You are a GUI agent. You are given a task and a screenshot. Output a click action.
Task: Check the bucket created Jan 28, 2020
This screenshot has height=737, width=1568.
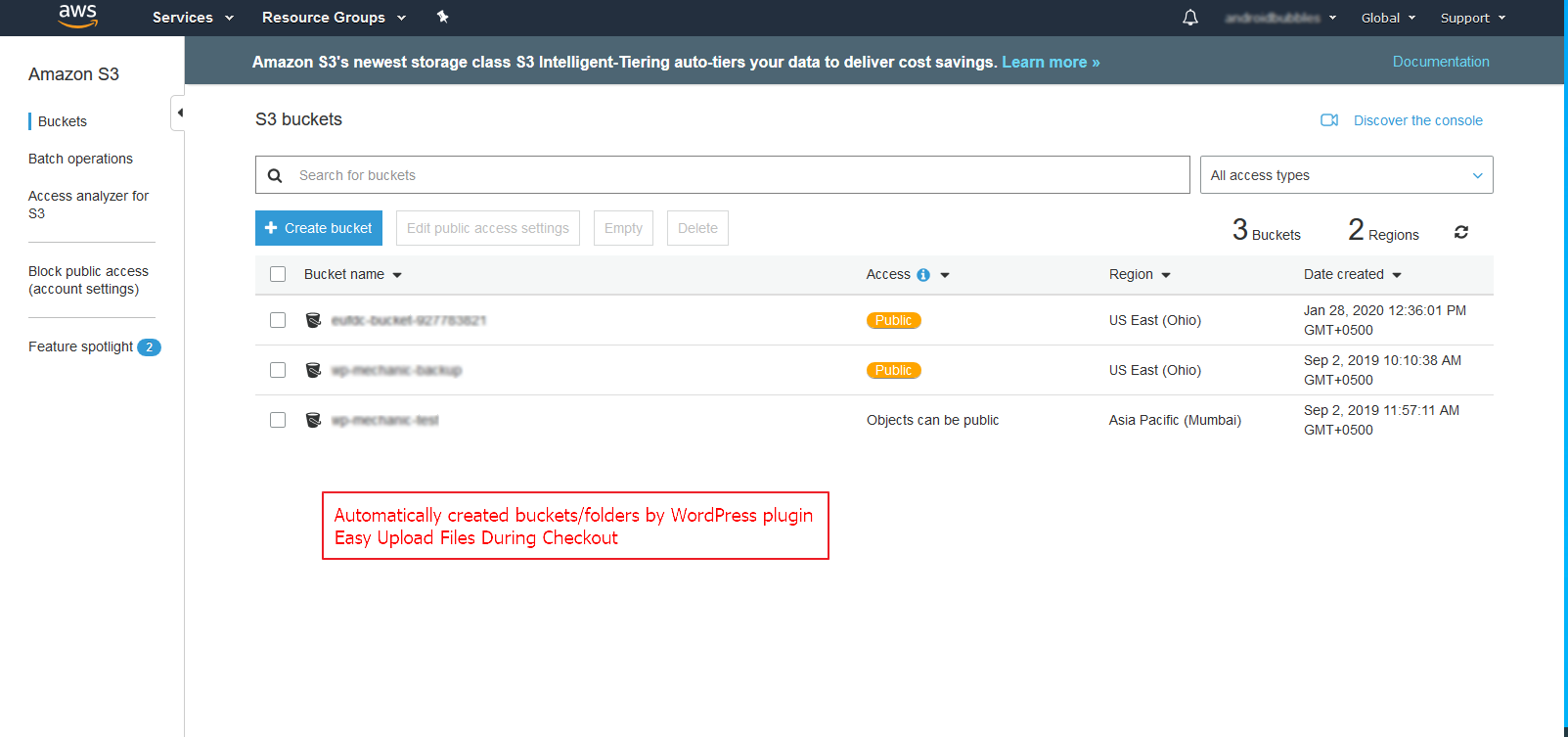[x=278, y=320]
